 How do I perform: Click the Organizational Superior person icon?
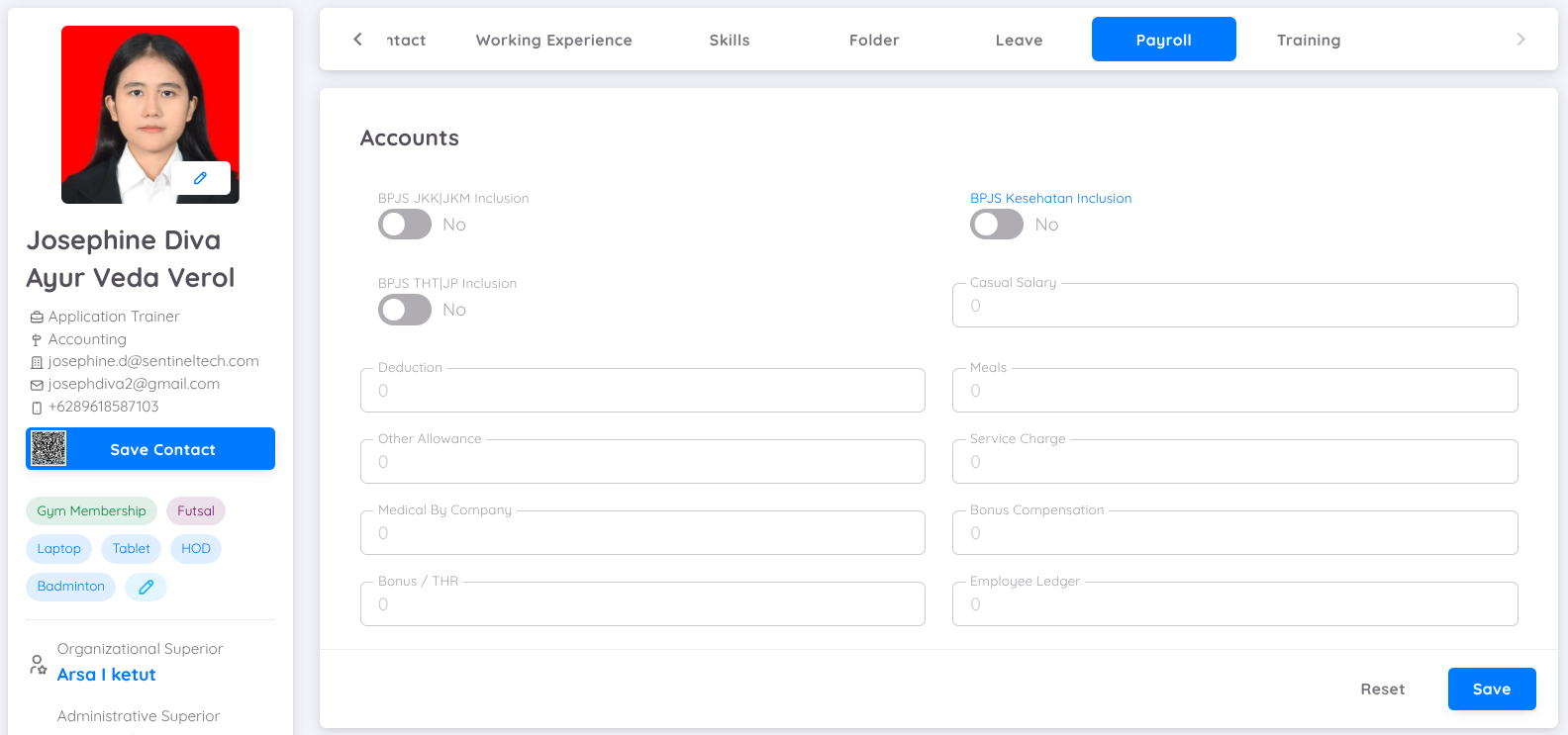[38, 664]
